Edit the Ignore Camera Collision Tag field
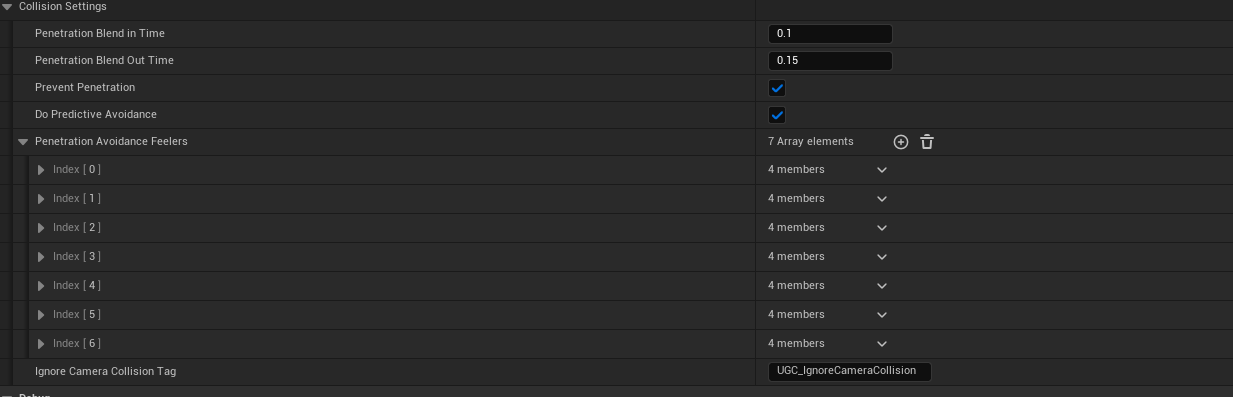The height and width of the screenshot is (397, 1233). [849, 371]
